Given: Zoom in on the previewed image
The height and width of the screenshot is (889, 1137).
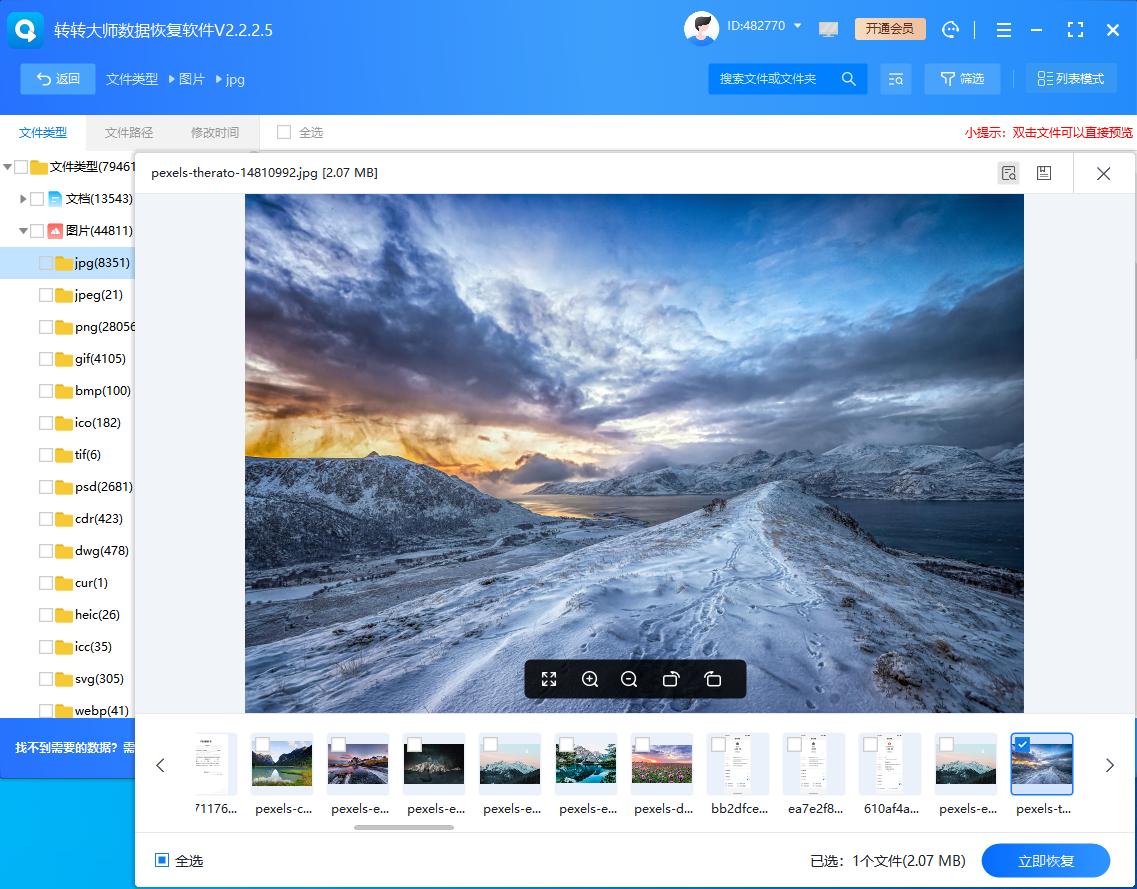Looking at the screenshot, I should (589, 679).
